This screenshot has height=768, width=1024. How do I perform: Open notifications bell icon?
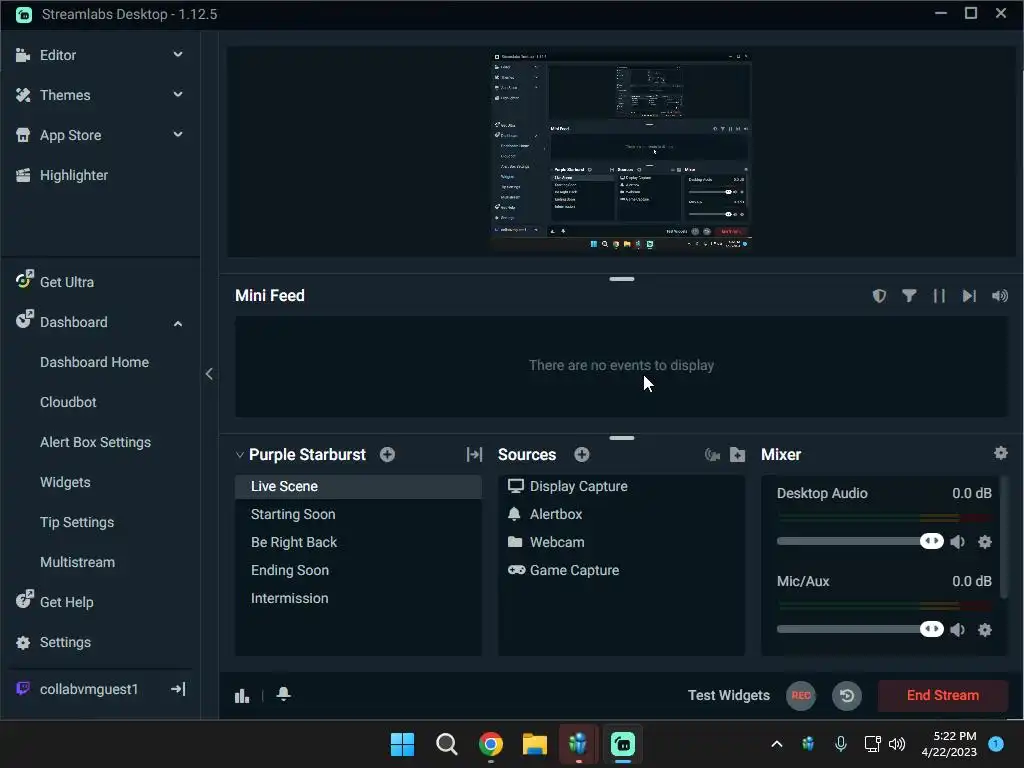click(283, 694)
